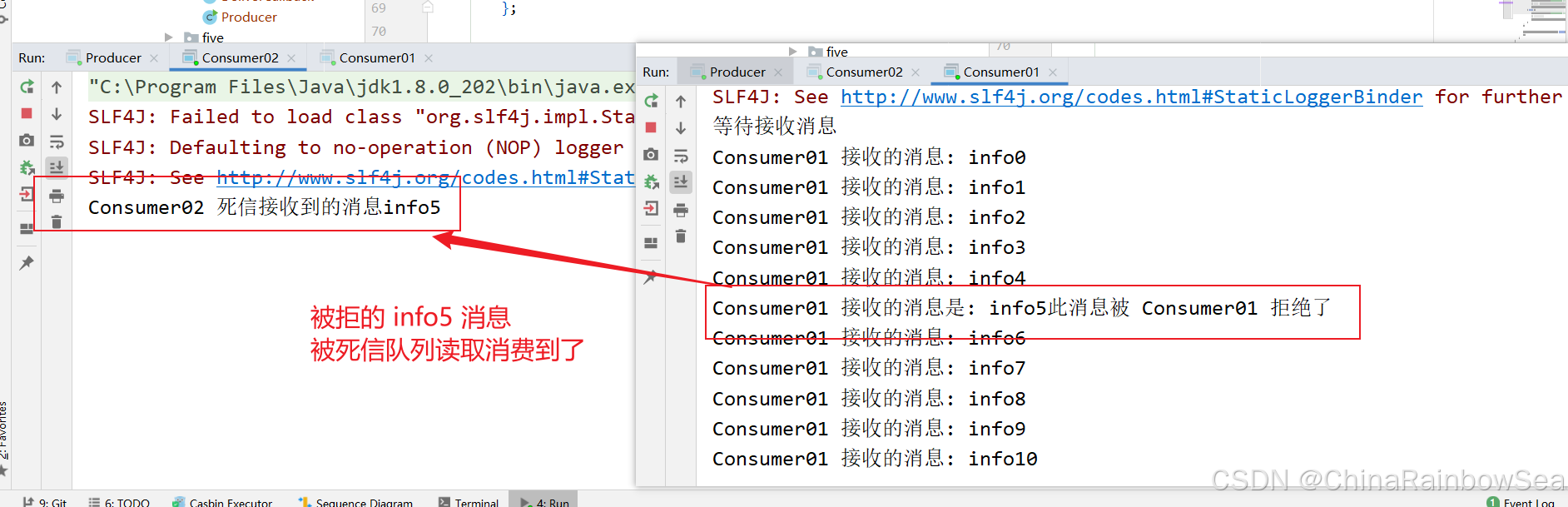The height and width of the screenshot is (507, 1568).
Task: Close the Consumer01 tab in left panel
Action: (429, 58)
